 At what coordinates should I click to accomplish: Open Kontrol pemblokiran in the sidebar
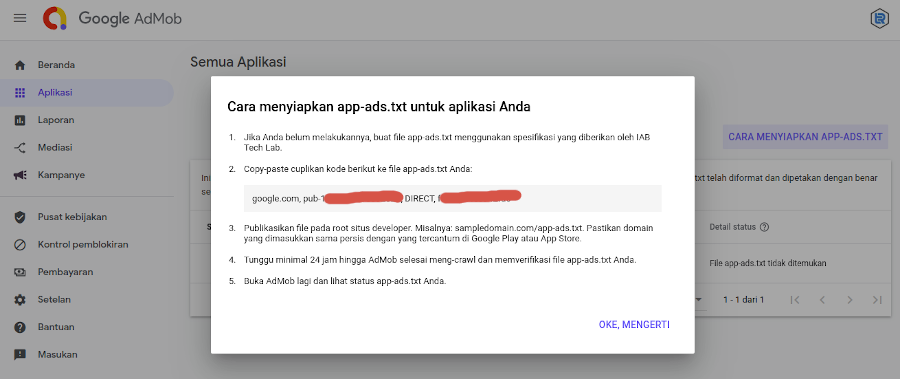coord(87,245)
